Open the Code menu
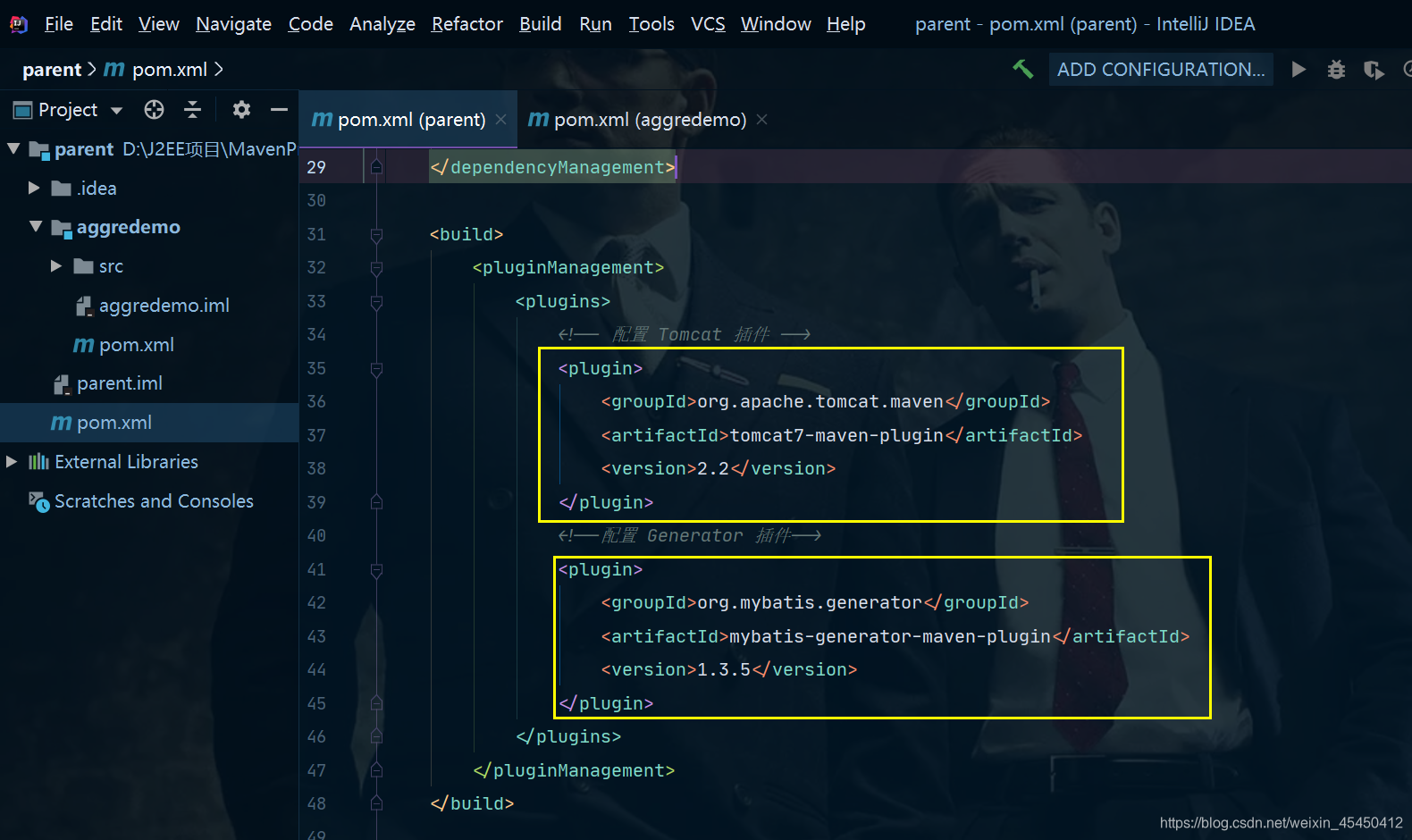Image resolution: width=1412 pixels, height=840 pixels. 311,24
